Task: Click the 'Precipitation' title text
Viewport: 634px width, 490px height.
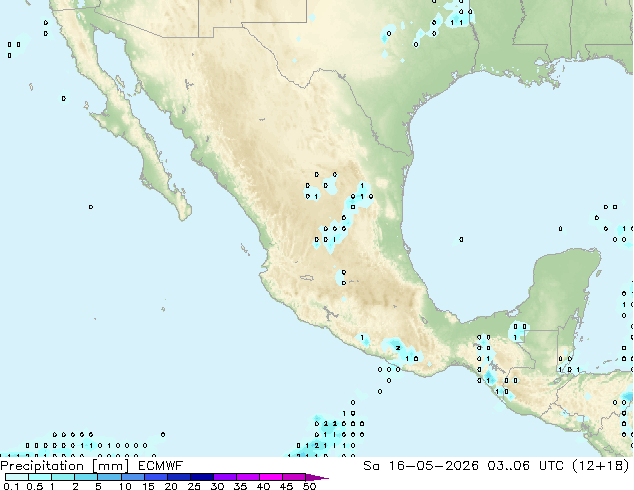Action: pos(42,466)
